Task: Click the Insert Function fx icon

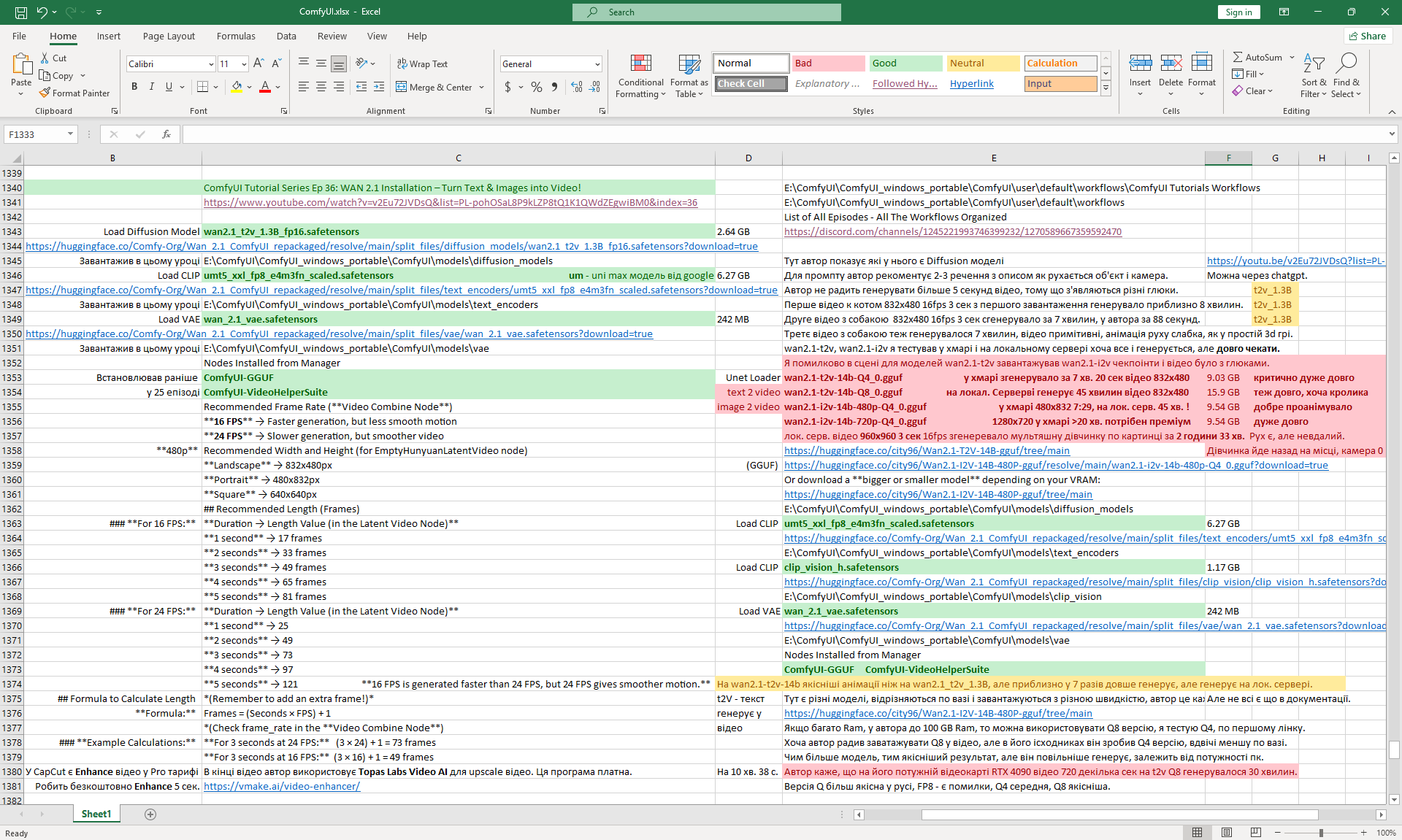Action: point(166,134)
